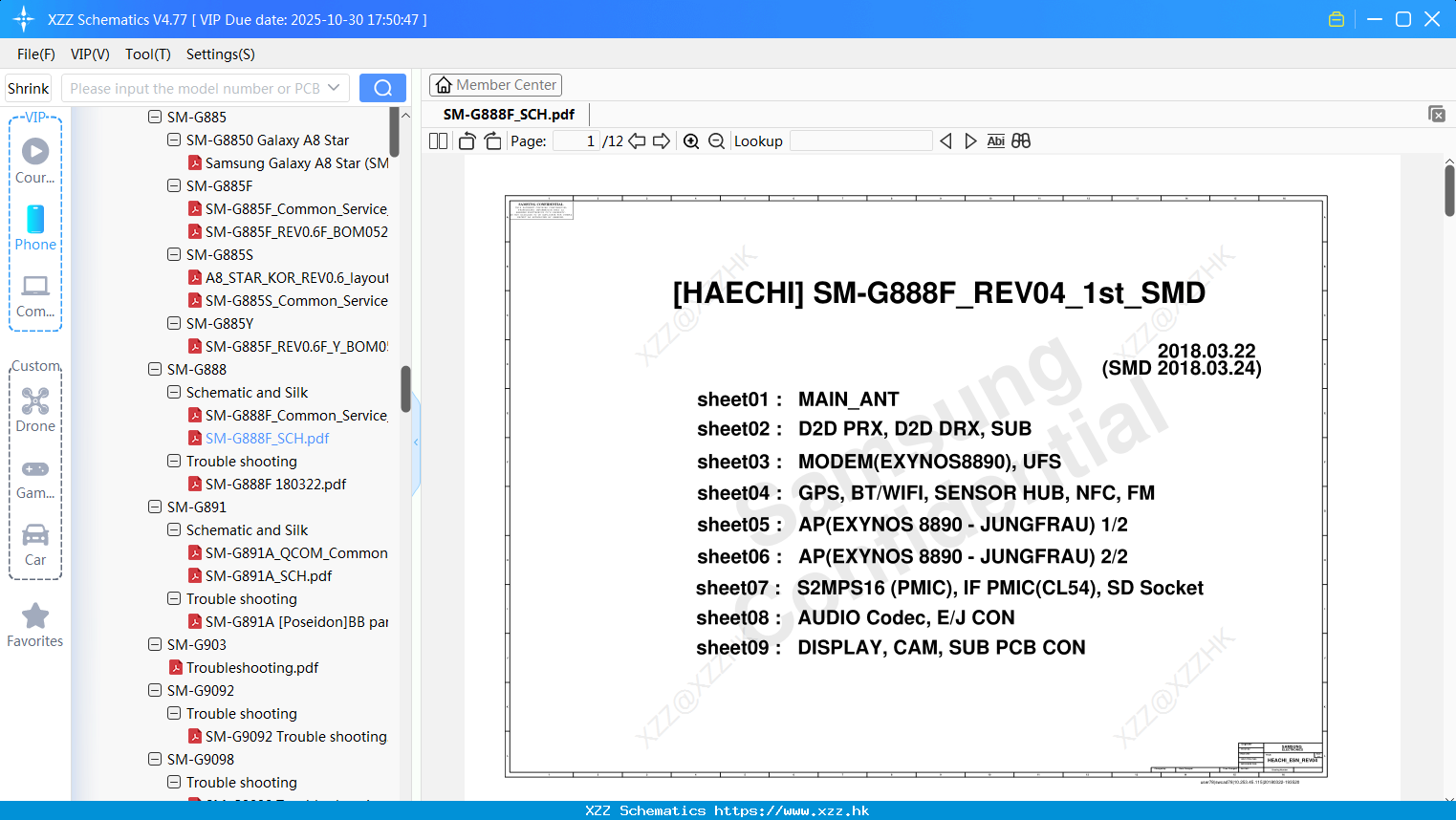Click the blue search button
Screen dimensions: 1456x820
[x=382, y=88]
